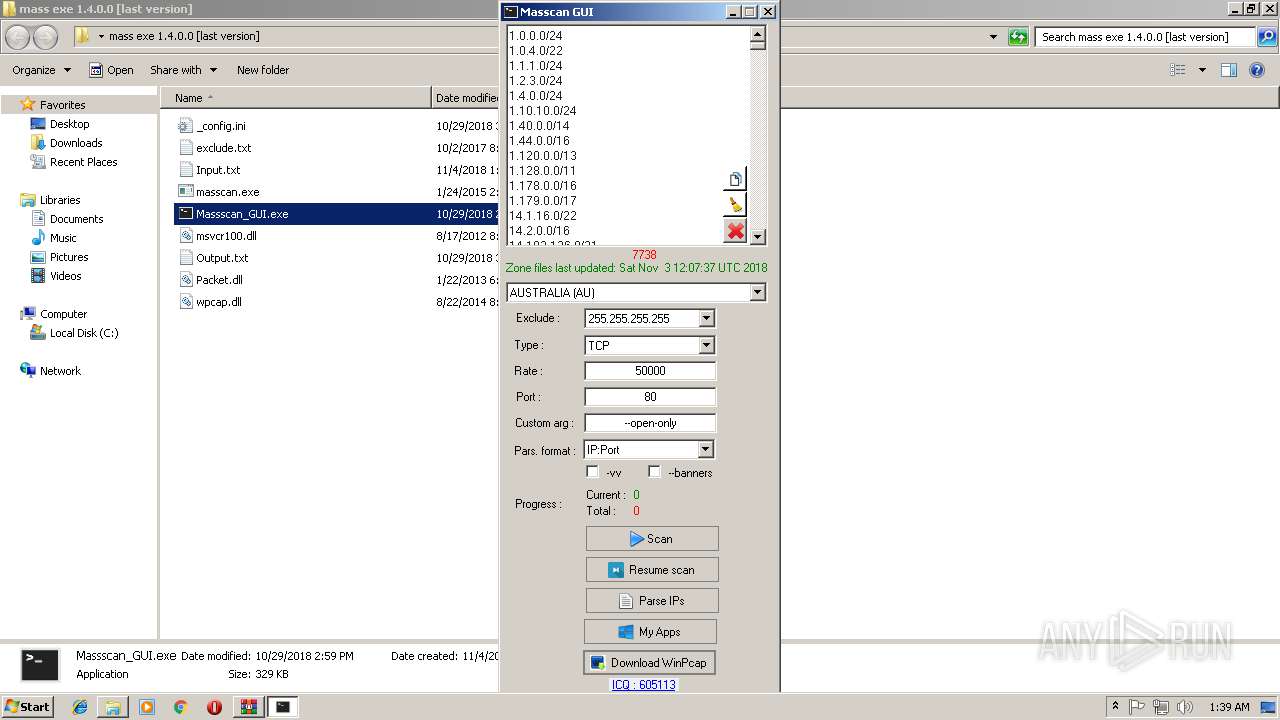The width and height of the screenshot is (1280, 720).
Task: Click the Explorer search magnifier icon
Action: click(x=1267, y=37)
